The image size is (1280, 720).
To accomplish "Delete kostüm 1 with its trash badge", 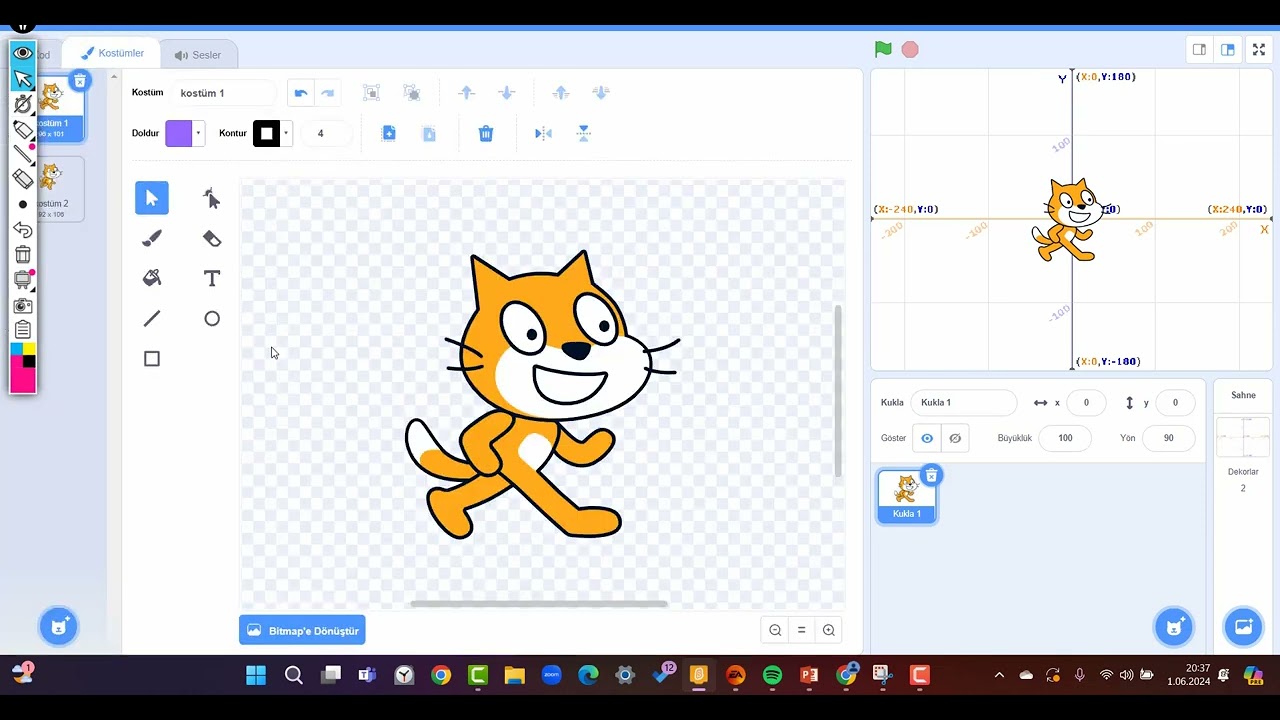I will click(x=80, y=81).
